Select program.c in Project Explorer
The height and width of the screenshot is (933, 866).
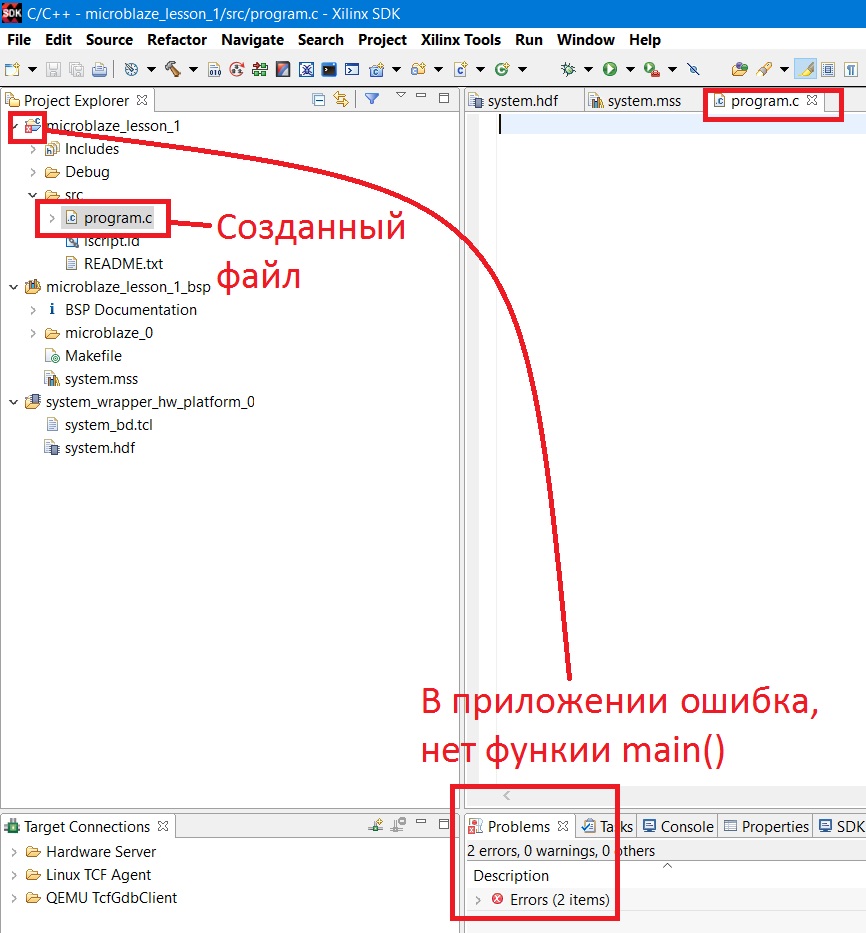(118, 218)
